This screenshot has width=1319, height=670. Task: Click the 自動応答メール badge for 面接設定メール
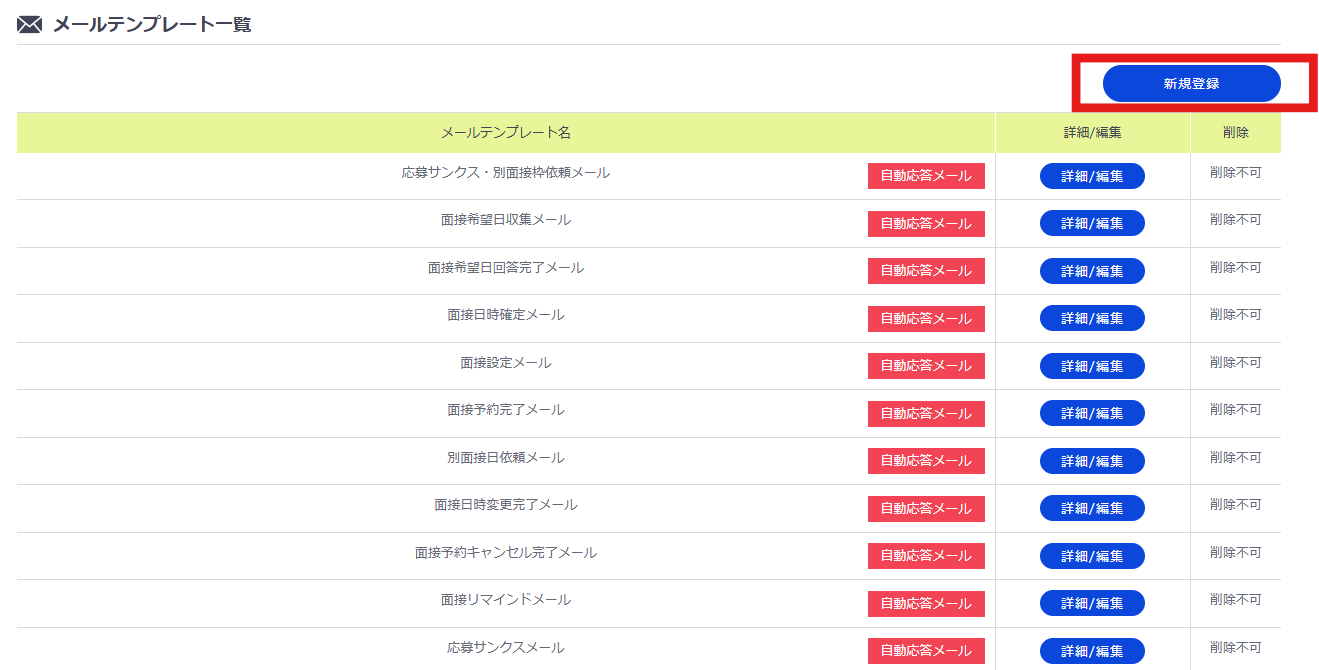coord(925,365)
